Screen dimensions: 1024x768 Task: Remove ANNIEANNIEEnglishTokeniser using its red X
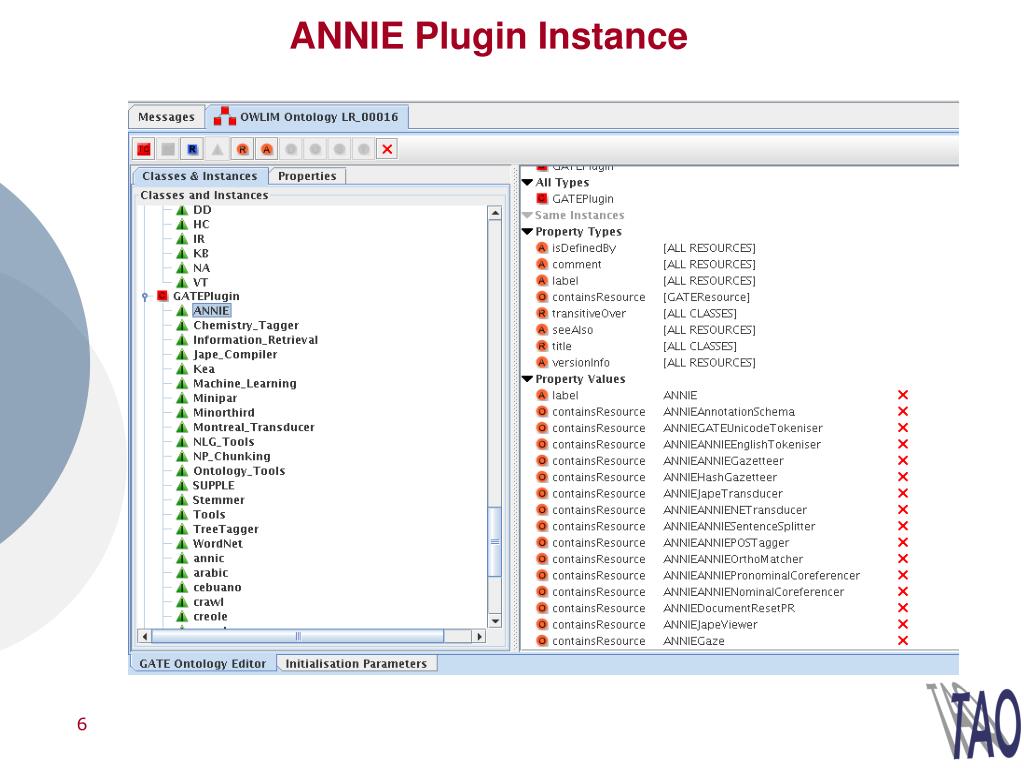(x=903, y=444)
